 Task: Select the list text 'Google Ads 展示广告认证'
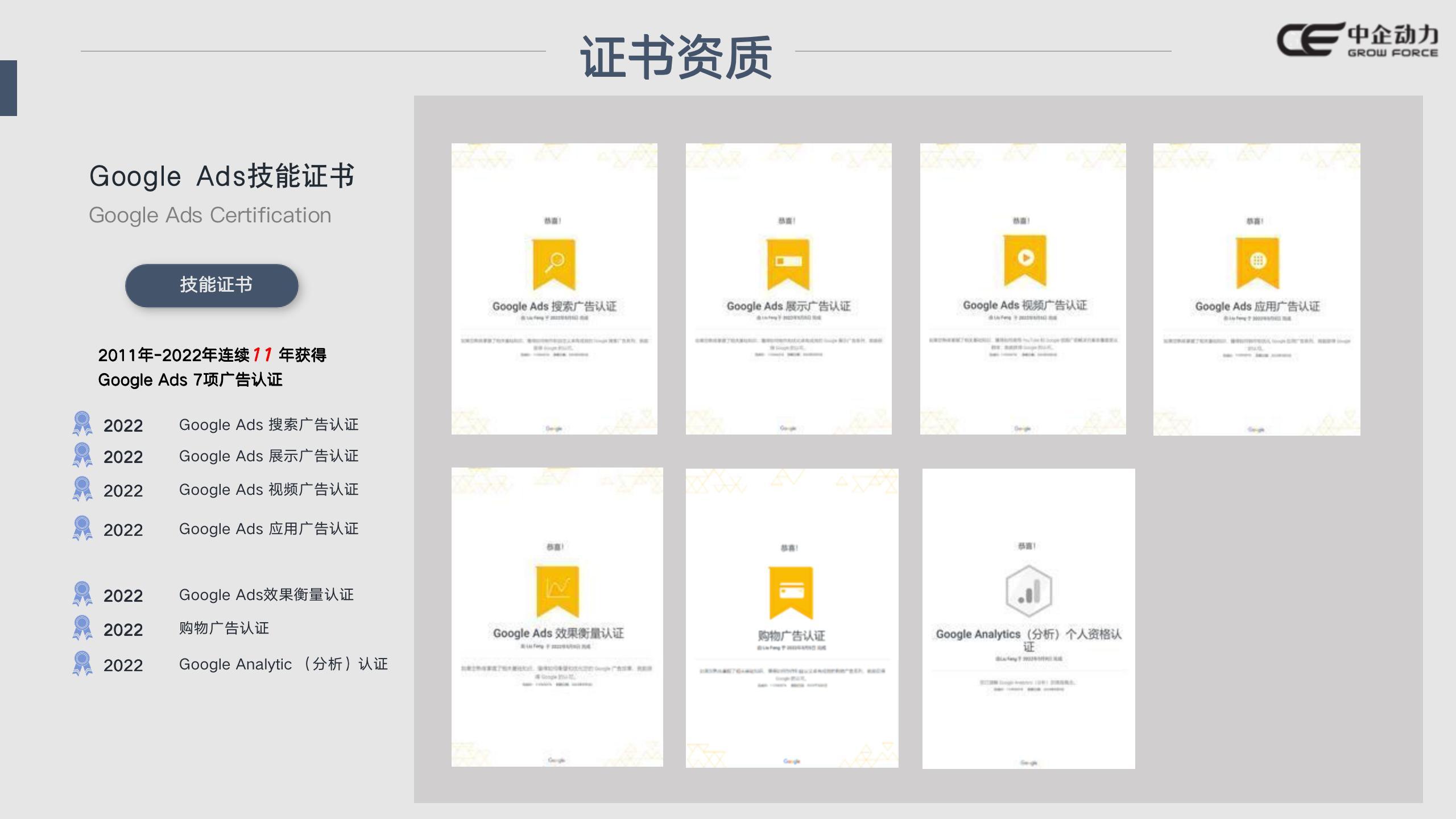pos(268,456)
